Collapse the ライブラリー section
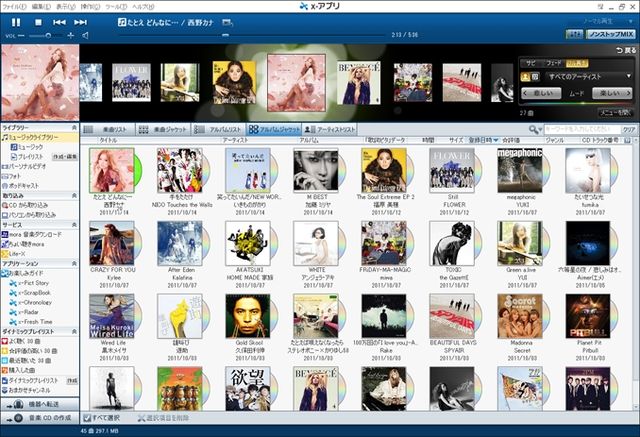The image size is (640, 437). tap(74, 128)
